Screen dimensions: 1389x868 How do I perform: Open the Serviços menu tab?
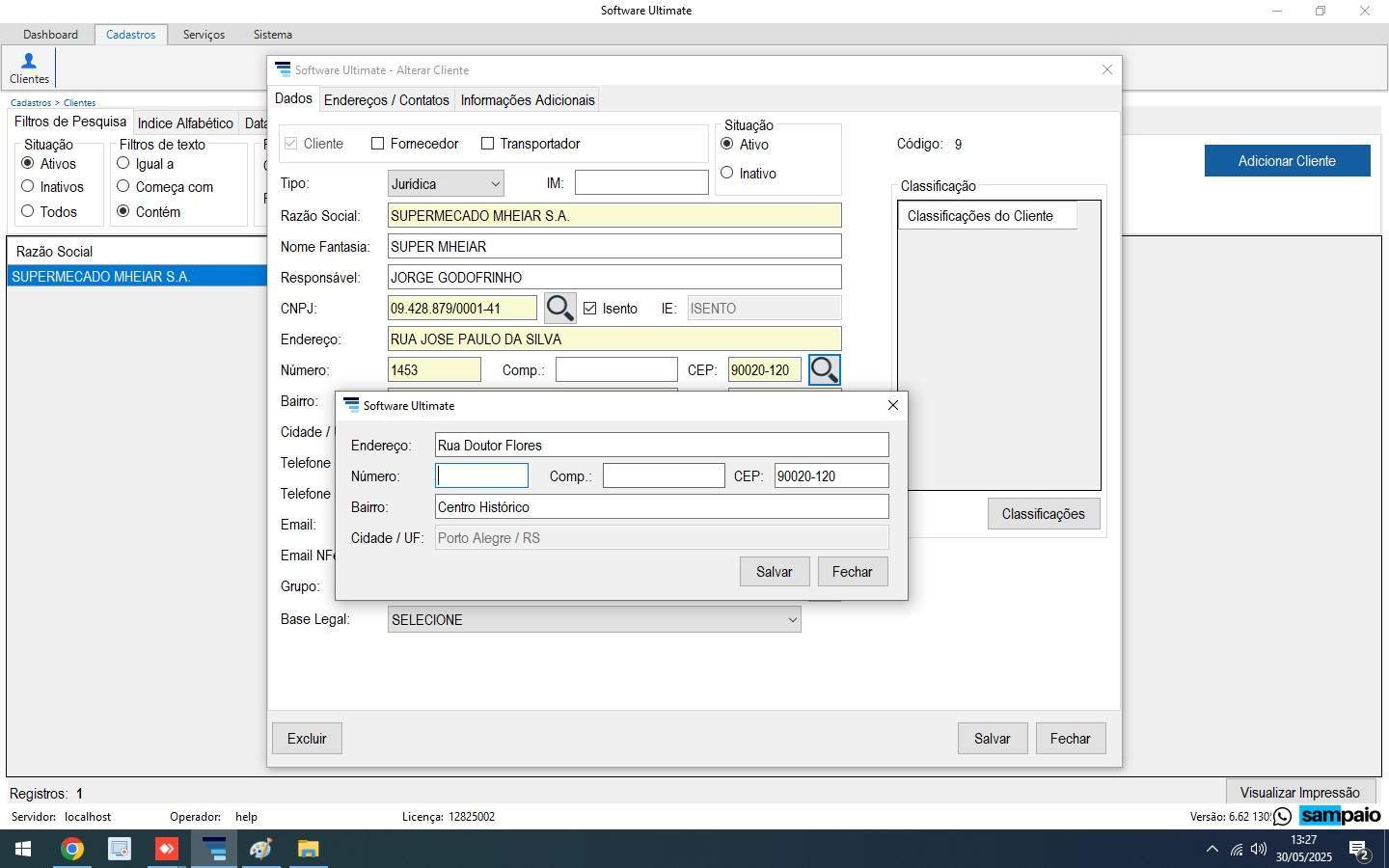pyautogui.click(x=204, y=34)
